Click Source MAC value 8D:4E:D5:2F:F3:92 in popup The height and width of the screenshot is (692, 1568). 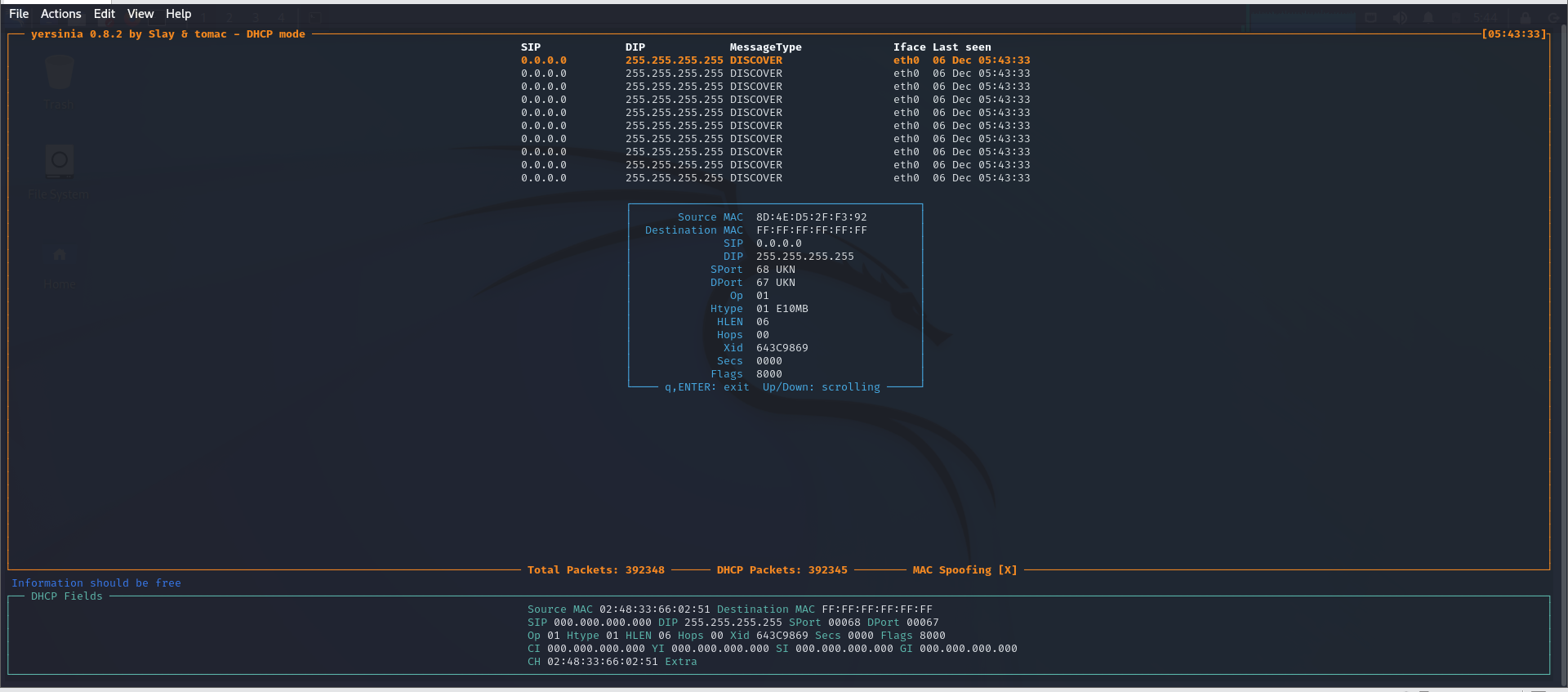point(812,217)
